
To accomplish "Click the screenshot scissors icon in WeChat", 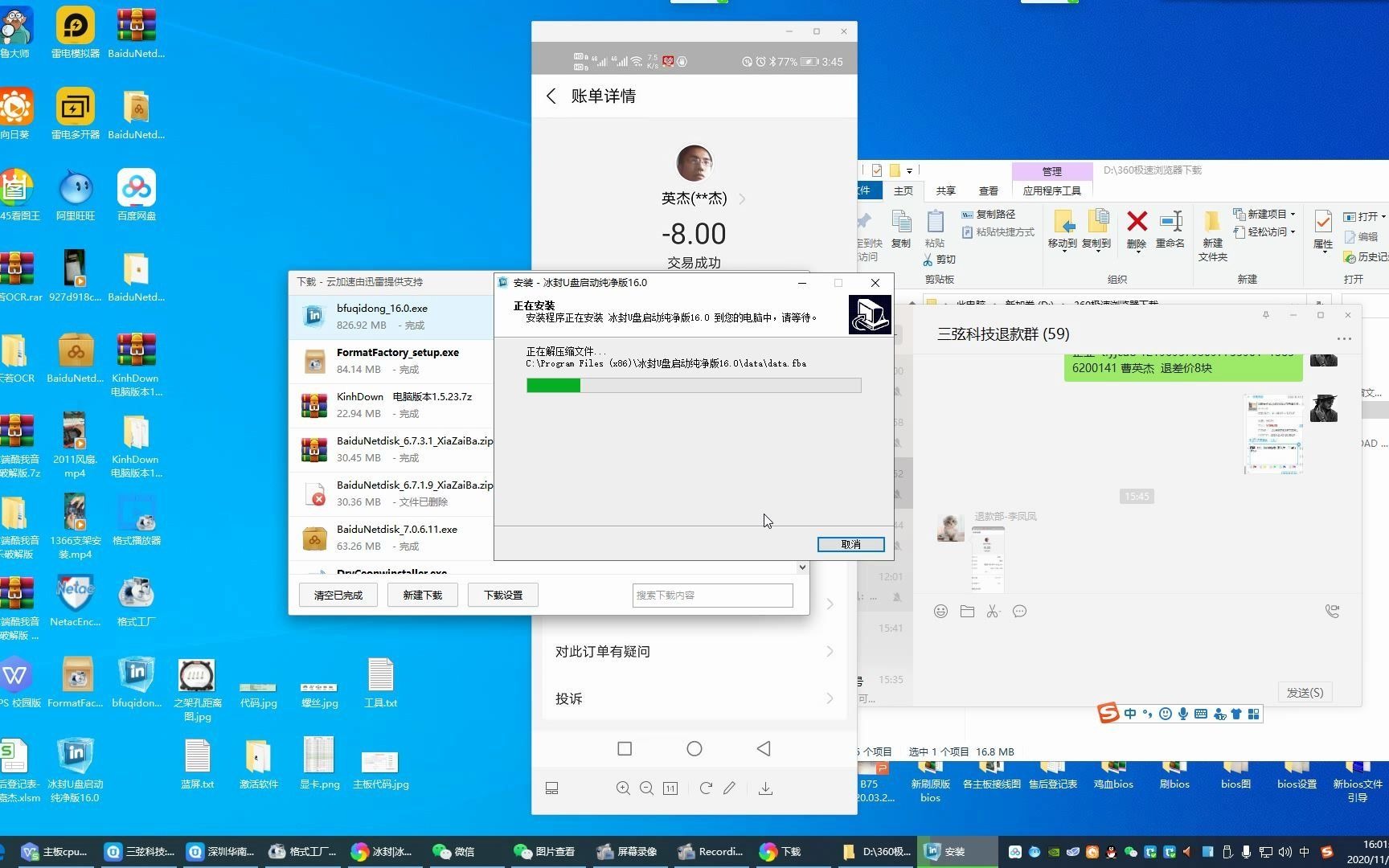I will tap(993, 612).
